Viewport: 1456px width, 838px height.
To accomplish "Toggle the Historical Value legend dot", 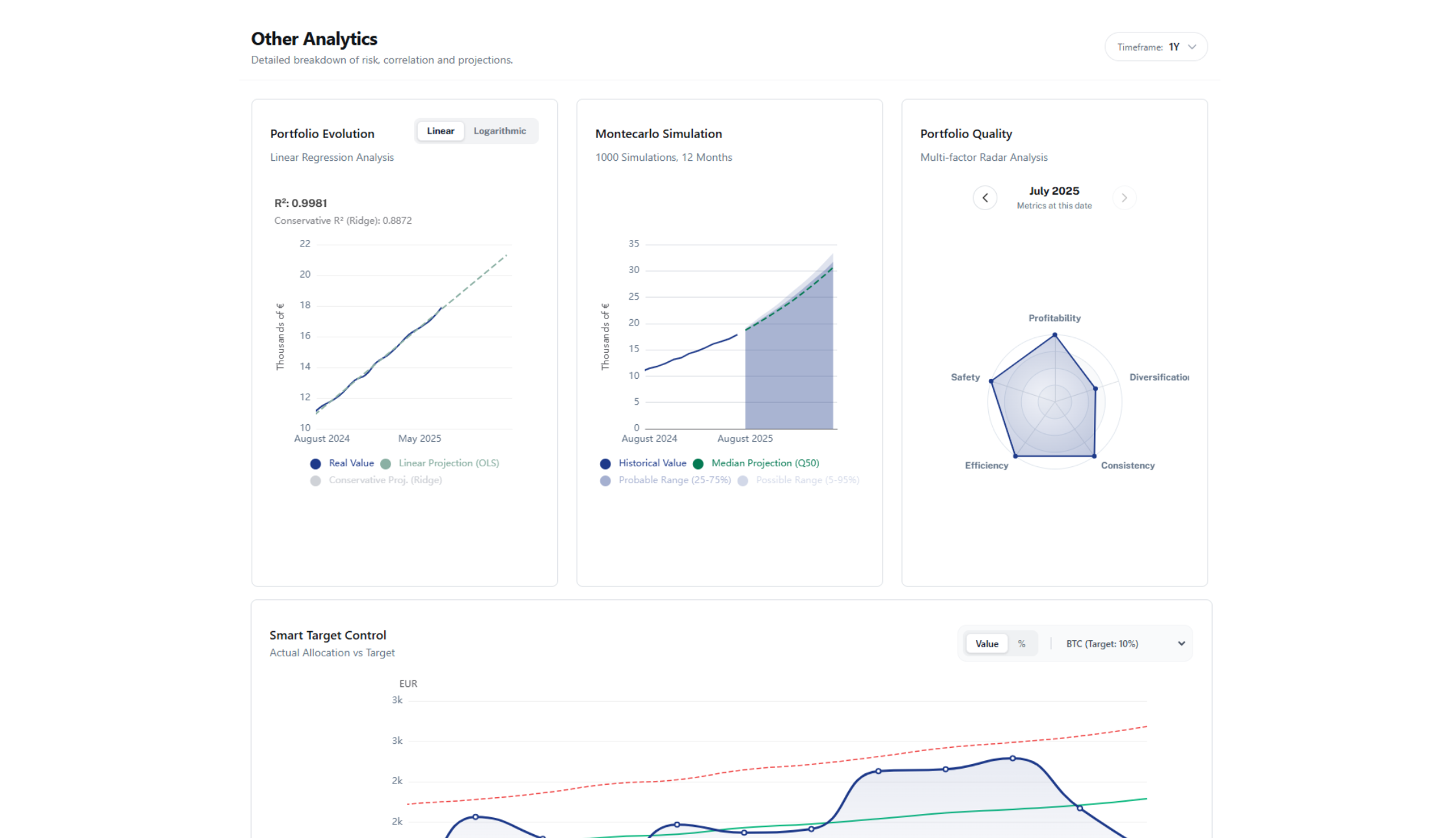I will [605, 463].
